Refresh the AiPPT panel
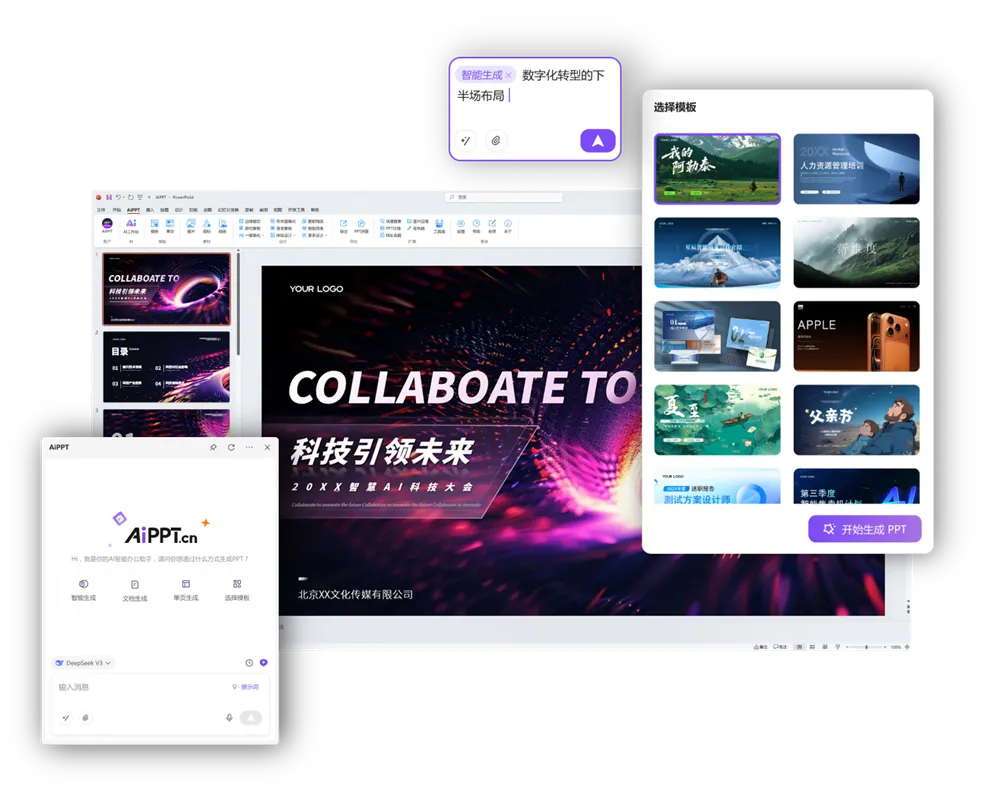Screen dimensions: 998x791 tap(231, 447)
